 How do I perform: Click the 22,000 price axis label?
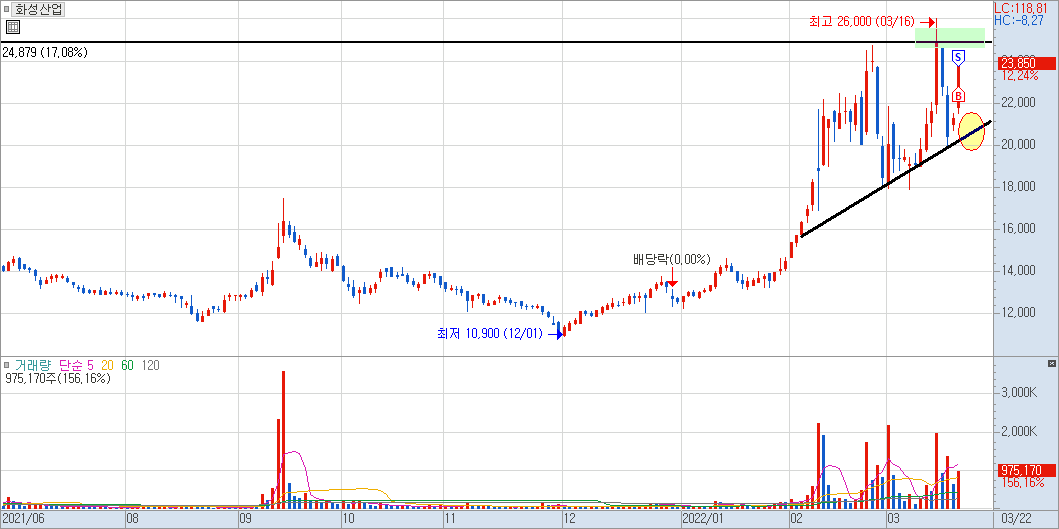[x=1019, y=103]
